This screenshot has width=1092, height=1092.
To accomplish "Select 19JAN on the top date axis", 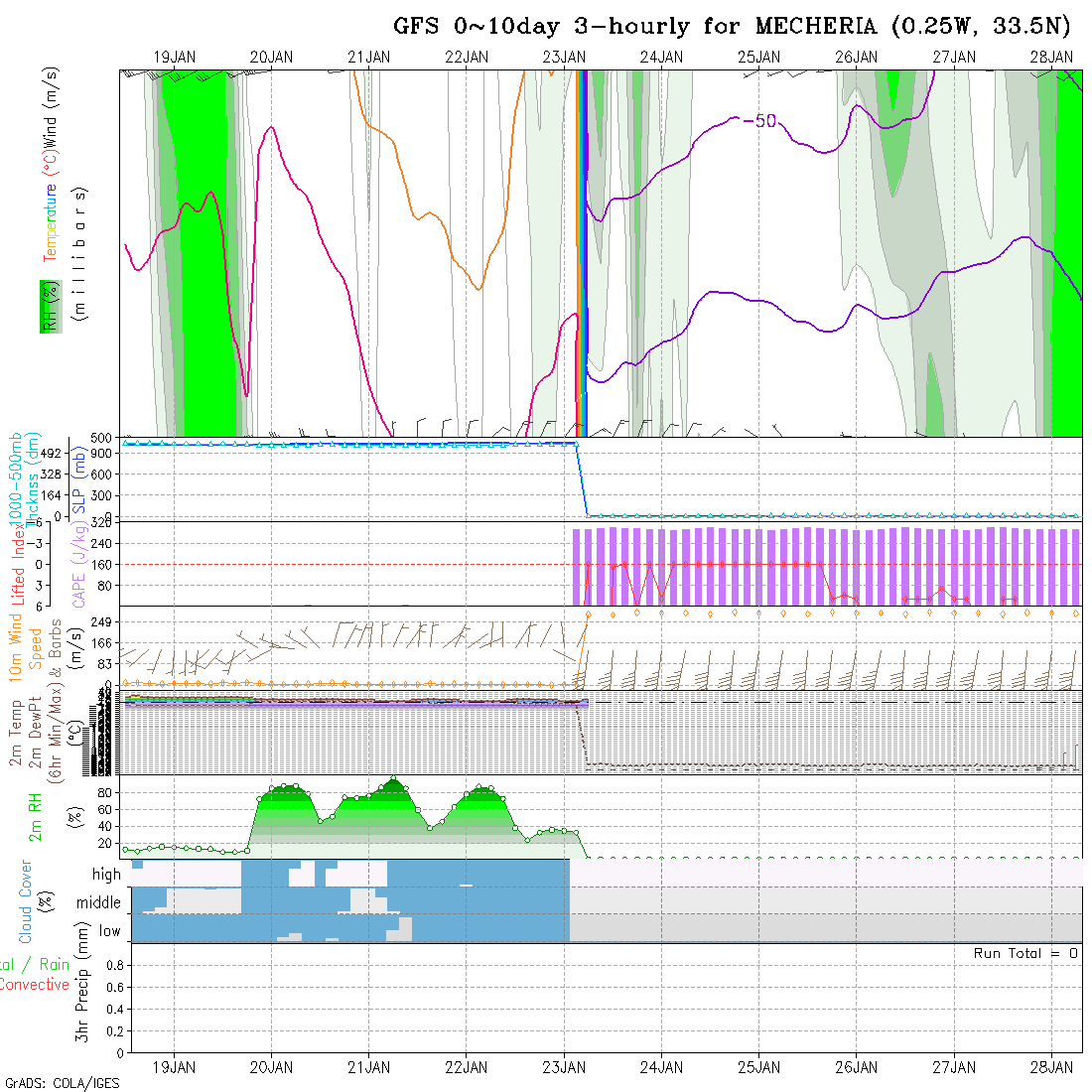I will (x=175, y=58).
